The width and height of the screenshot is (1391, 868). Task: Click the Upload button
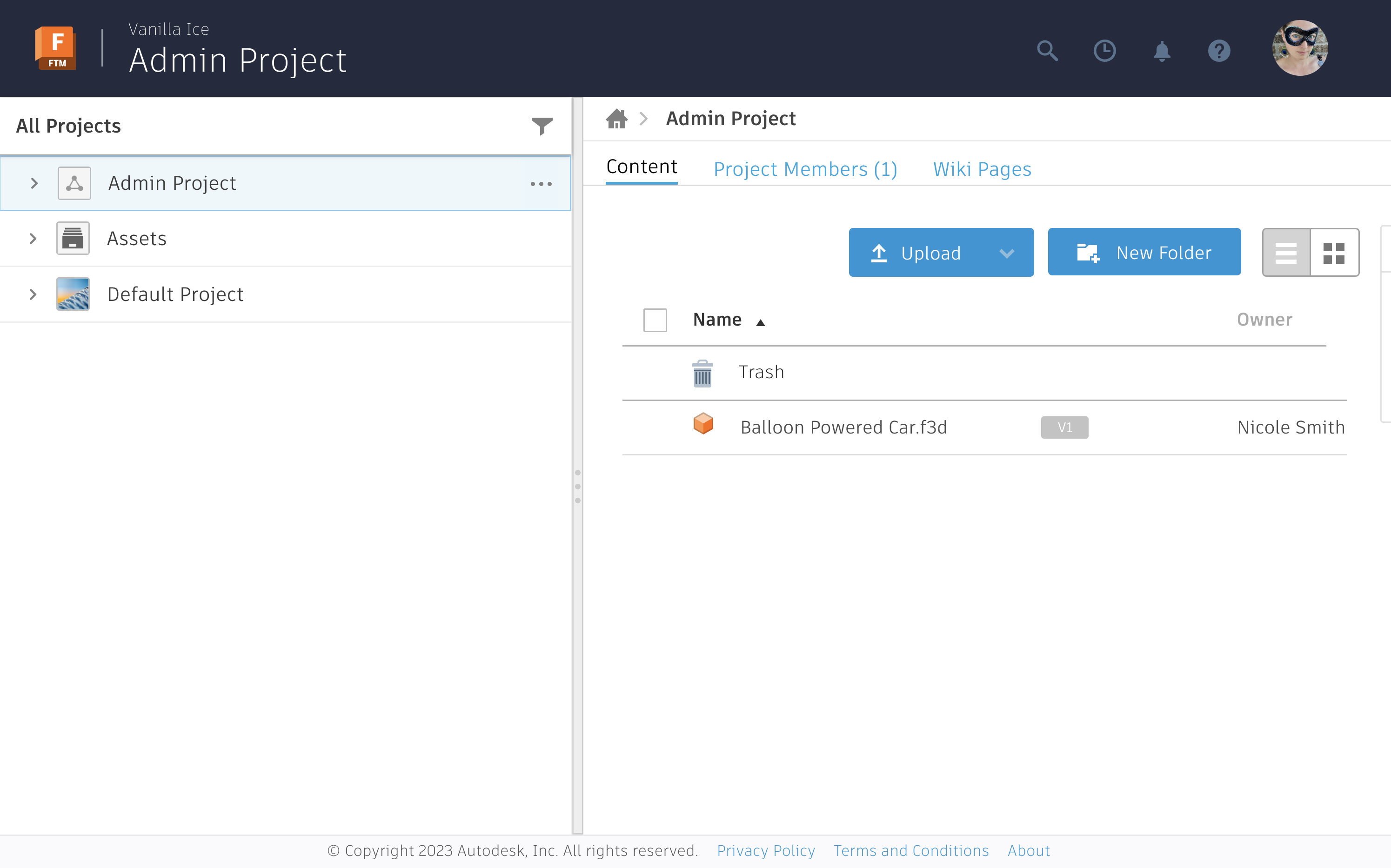point(942,252)
